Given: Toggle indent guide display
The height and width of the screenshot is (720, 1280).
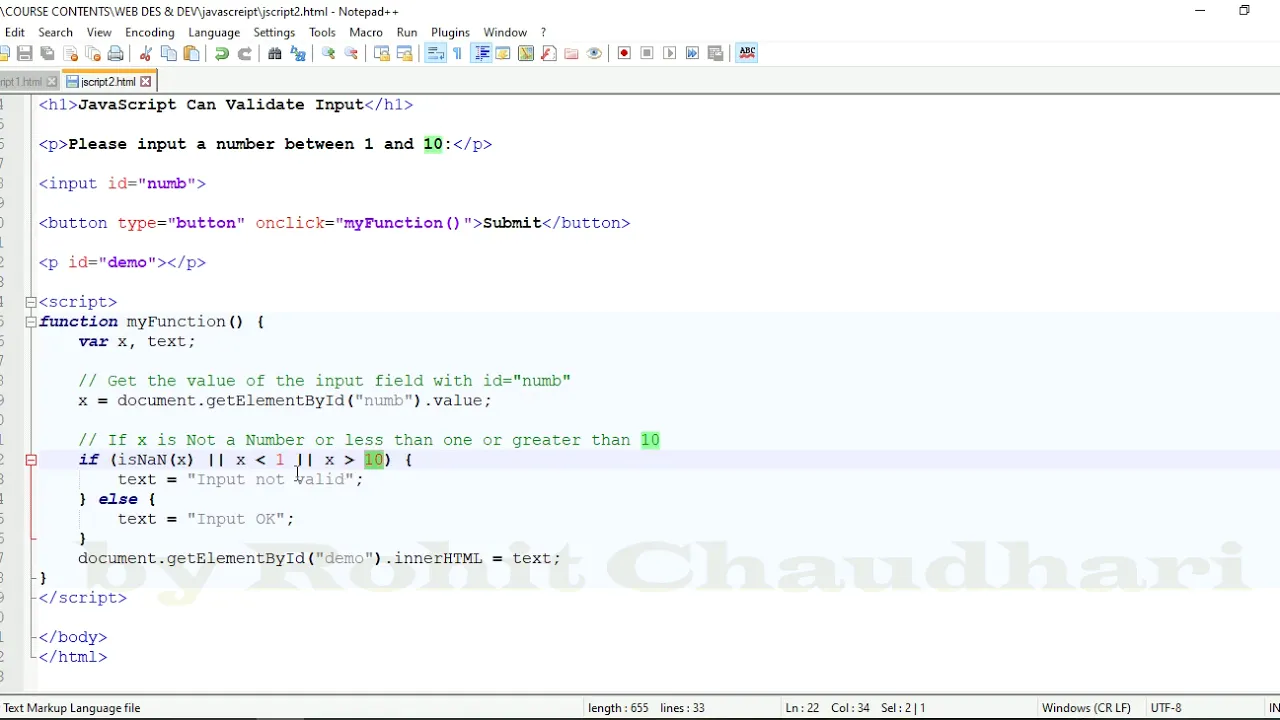Looking at the screenshot, I should coord(481,53).
